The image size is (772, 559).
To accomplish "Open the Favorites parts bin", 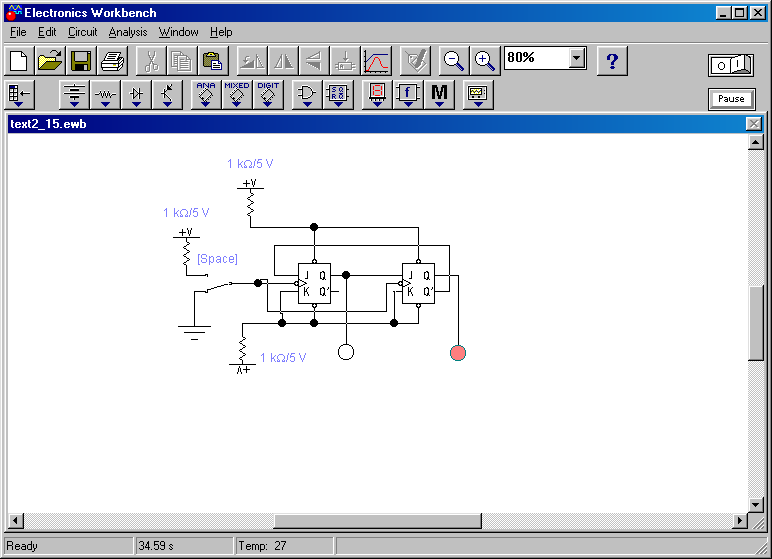I will click(19, 95).
